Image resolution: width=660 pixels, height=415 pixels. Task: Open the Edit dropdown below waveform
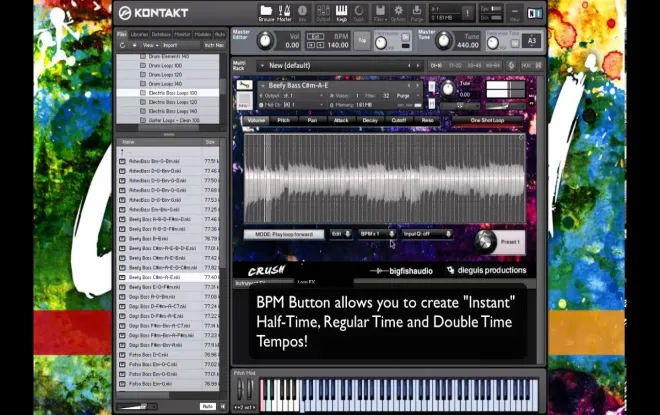click(341, 234)
